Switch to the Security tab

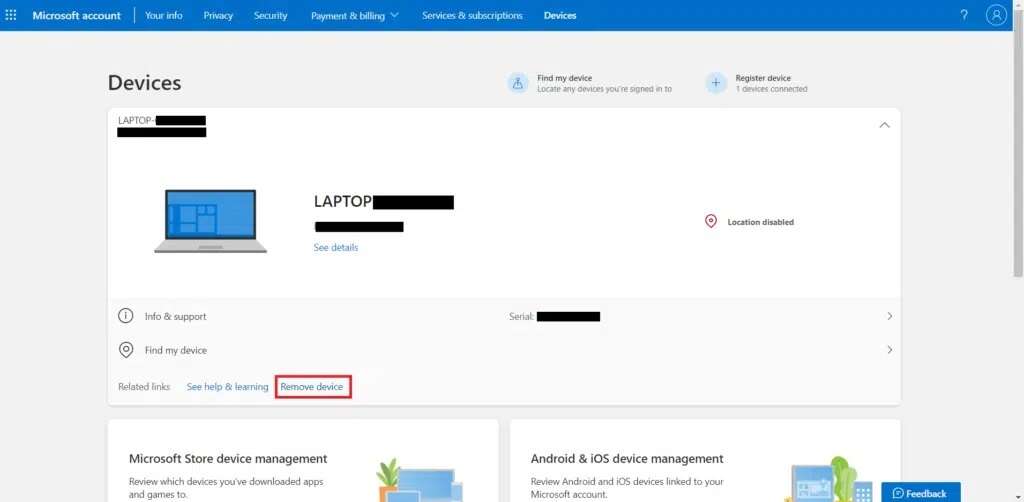[270, 16]
